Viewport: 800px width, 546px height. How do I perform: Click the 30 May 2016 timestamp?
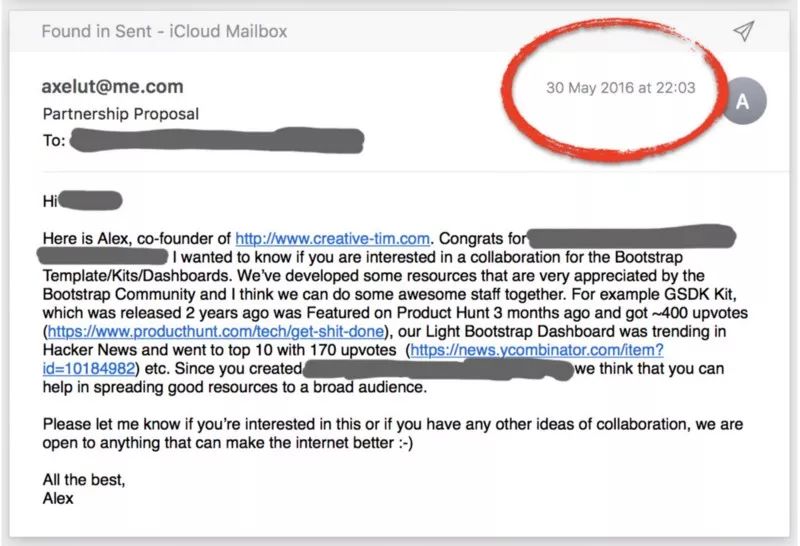(620, 88)
